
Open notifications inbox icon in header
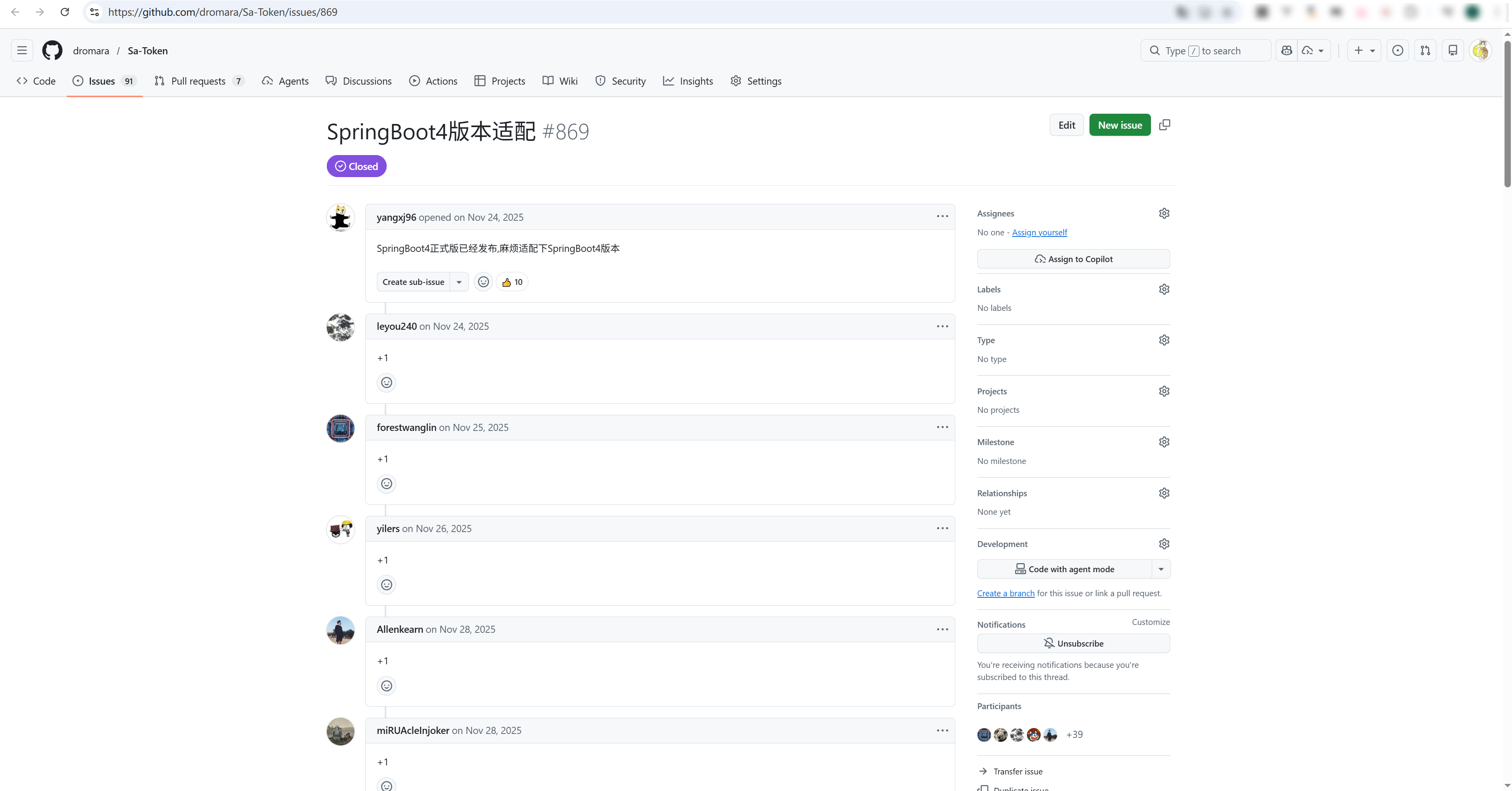[x=1452, y=50]
